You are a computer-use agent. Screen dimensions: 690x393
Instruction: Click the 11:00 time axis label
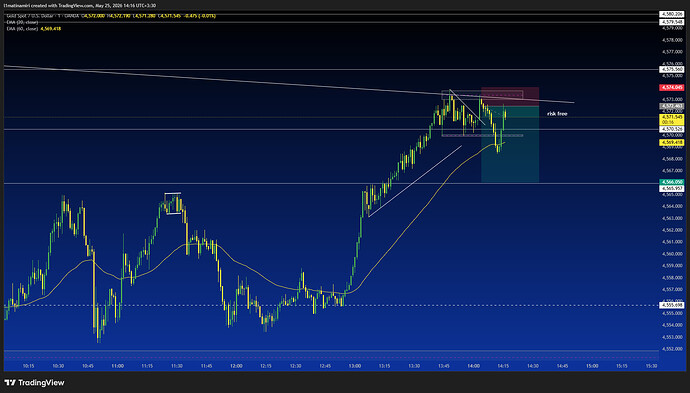tap(117, 366)
